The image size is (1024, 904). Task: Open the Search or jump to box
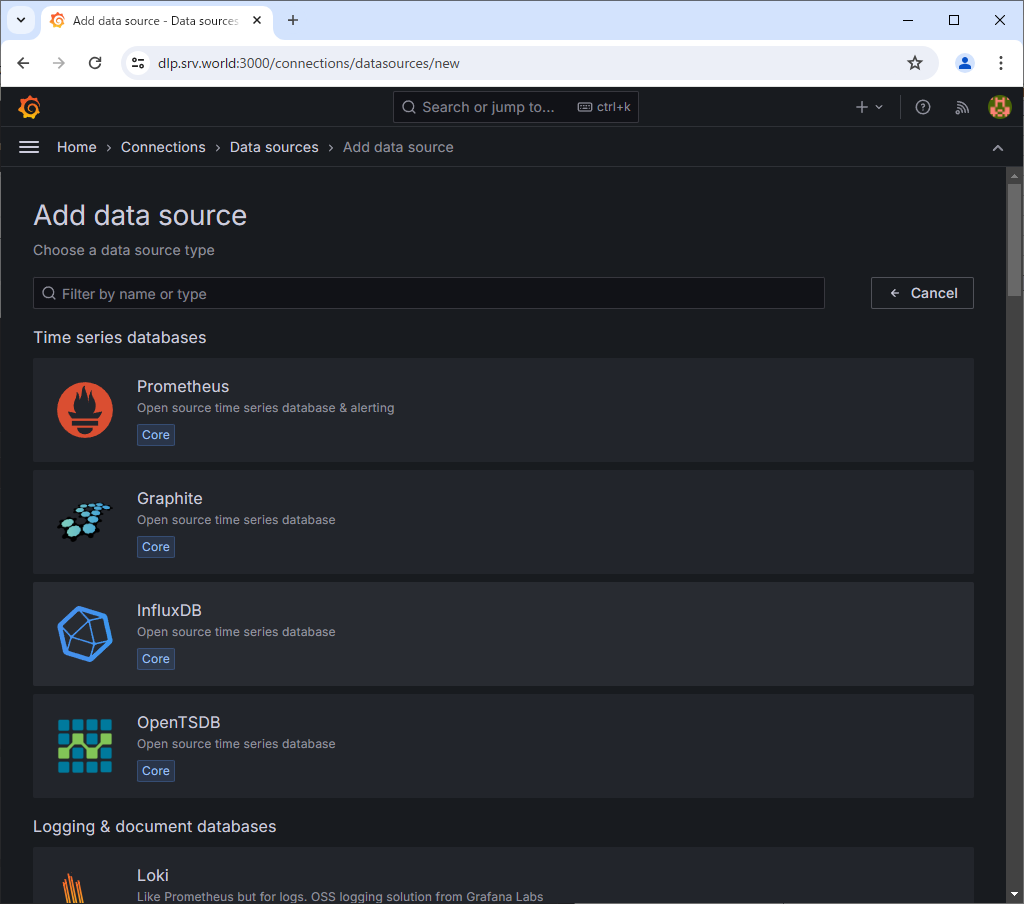pyautogui.click(x=516, y=107)
